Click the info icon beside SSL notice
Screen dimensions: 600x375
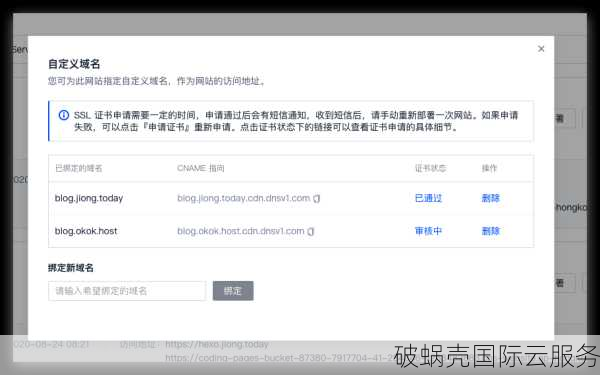(x=64, y=115)
